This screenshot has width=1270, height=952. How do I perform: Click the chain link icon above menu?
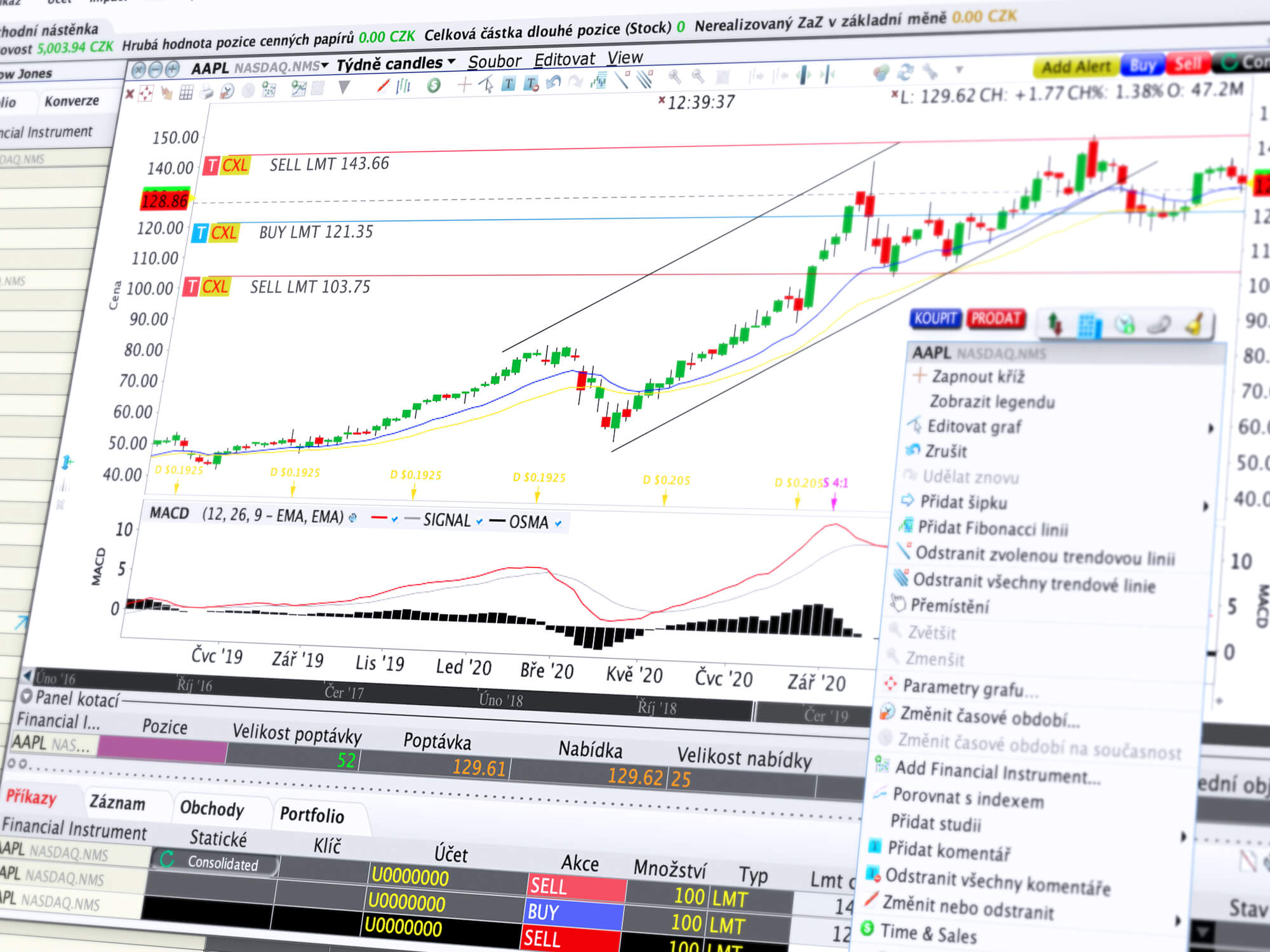(1159, 325)
